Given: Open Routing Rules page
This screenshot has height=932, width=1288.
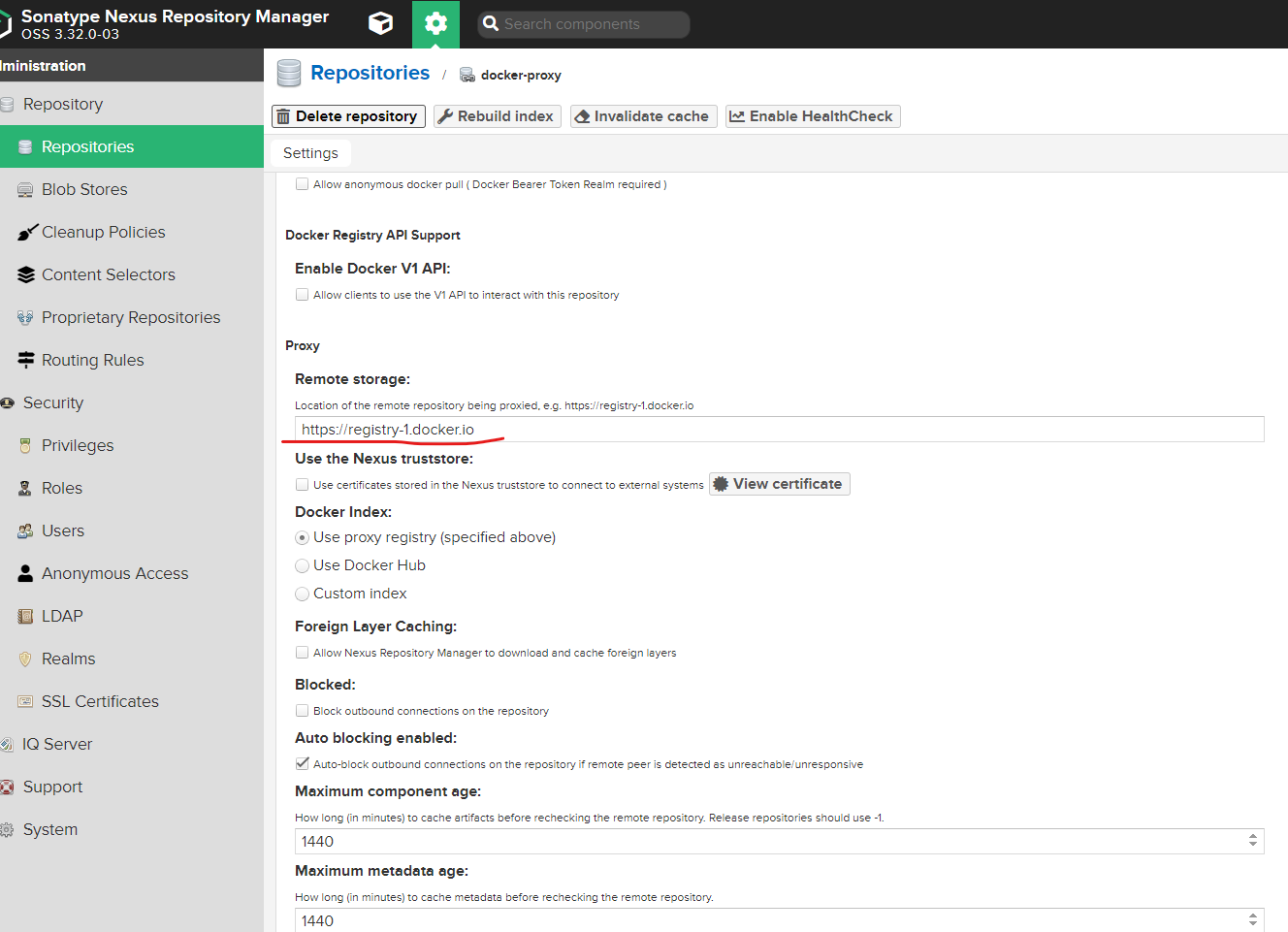Looking at the screenshot, I should pyautogui.click(x=92, y=360).
